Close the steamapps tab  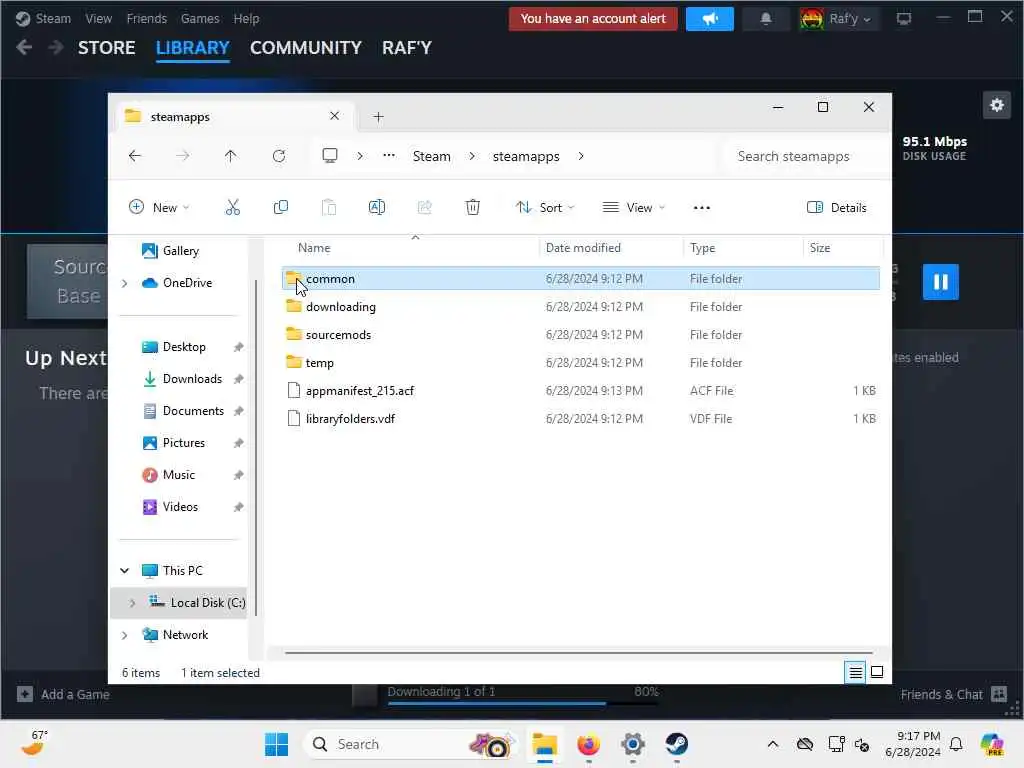click(334, 116)
